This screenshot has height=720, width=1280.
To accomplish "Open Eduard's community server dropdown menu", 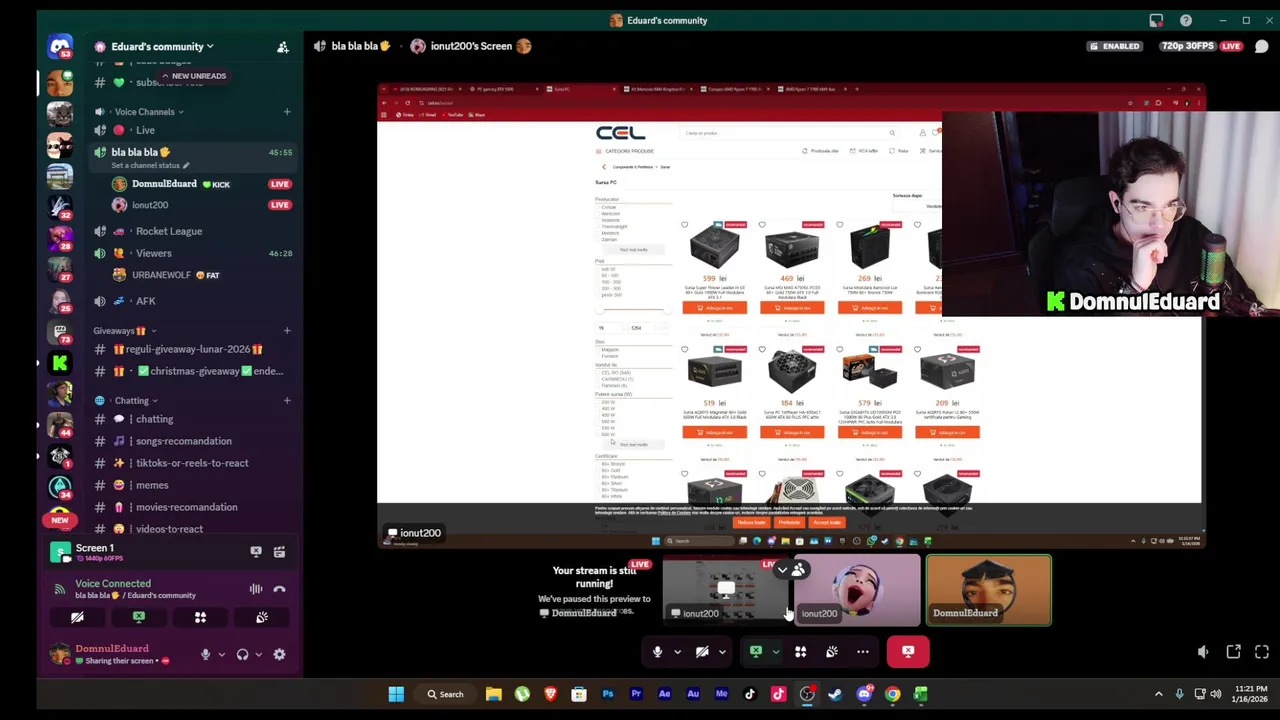I will (162, 47).
